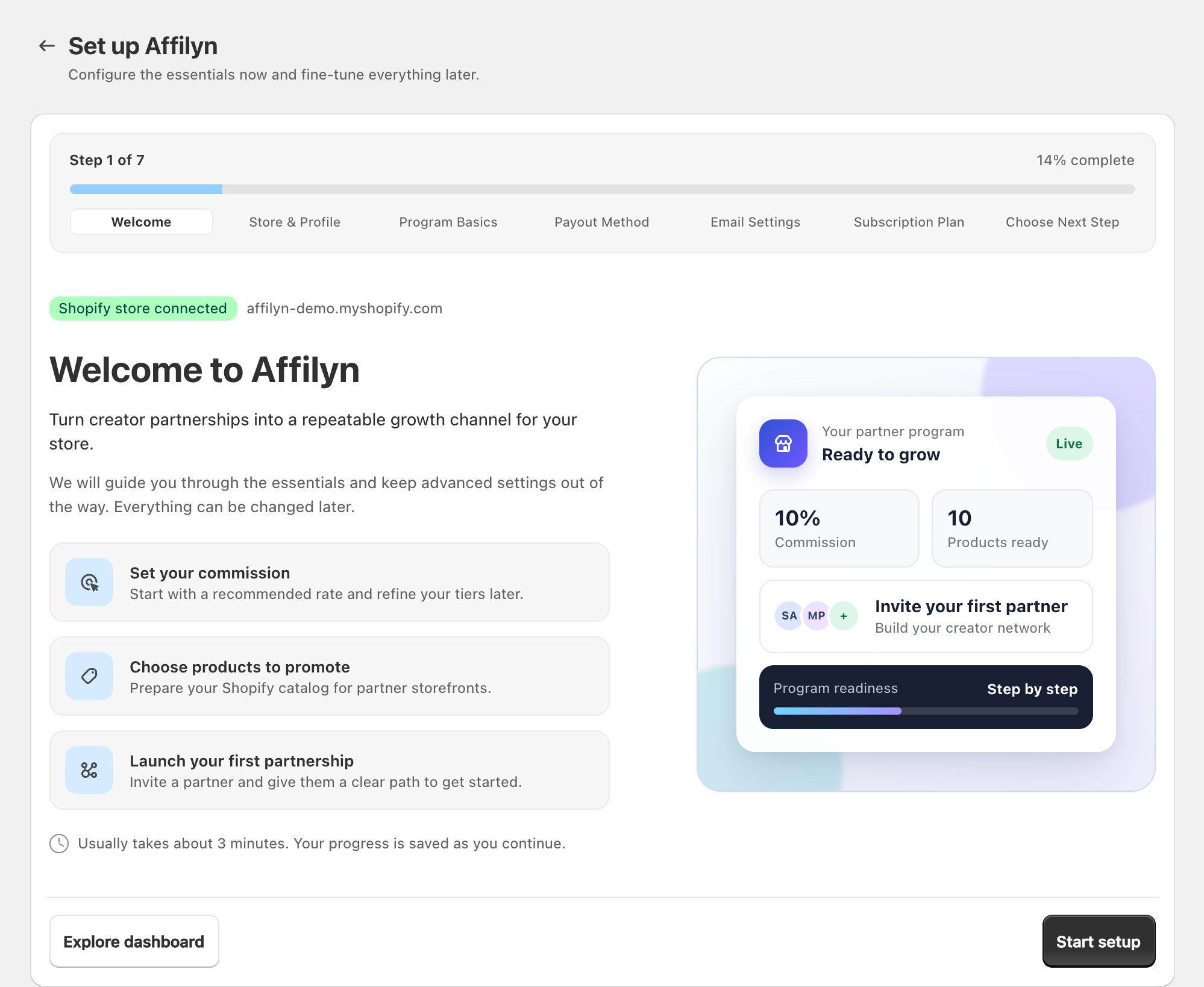Screen dimensions: 1204x987
Task: Click the MP partner avatar
Action: click(817, 616)
